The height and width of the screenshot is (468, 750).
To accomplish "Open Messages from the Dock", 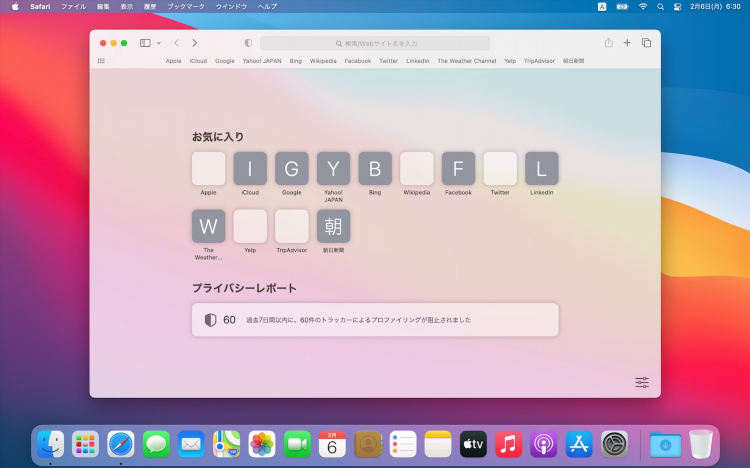I will point(156,444).
